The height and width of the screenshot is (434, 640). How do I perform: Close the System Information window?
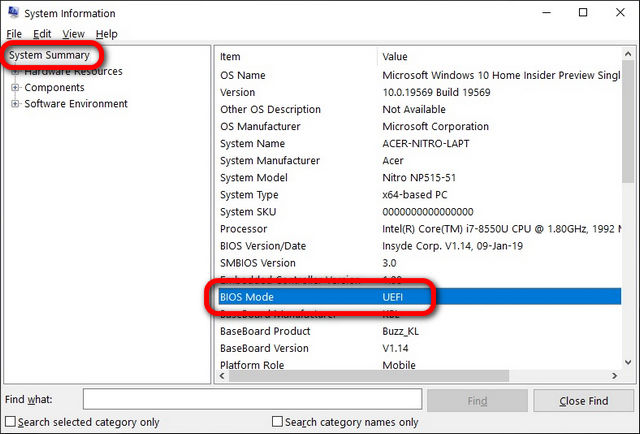(x=620, y=13)
